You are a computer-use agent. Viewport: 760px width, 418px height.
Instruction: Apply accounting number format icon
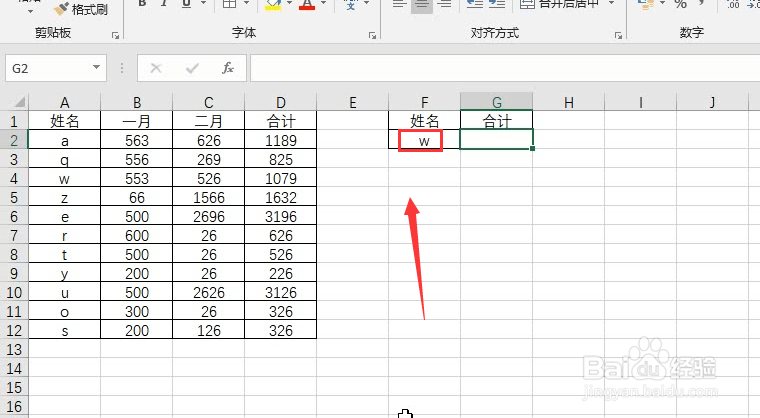[x=646, y=4]
